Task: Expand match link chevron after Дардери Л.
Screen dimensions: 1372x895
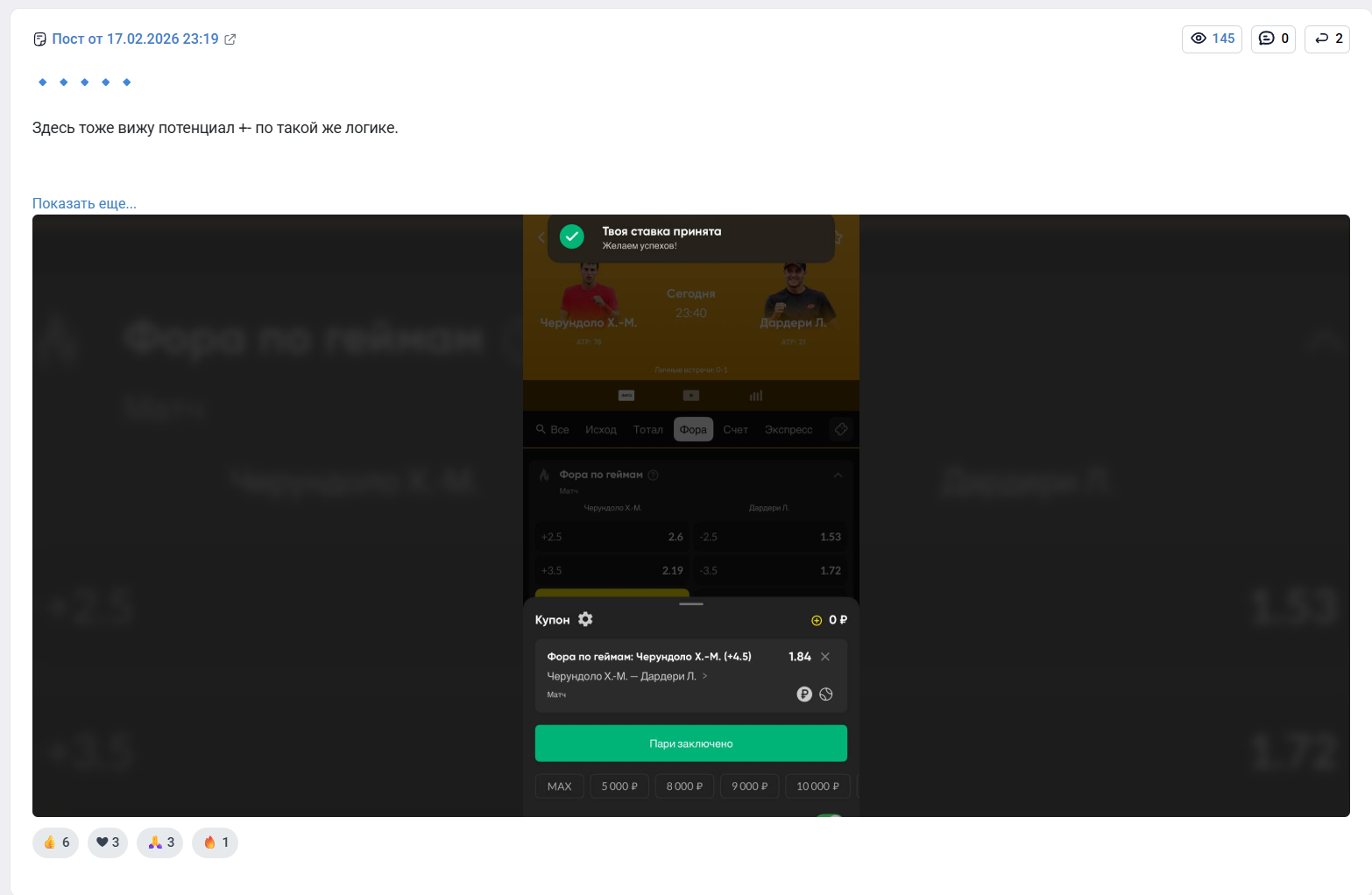Action: tap(705, 676)
